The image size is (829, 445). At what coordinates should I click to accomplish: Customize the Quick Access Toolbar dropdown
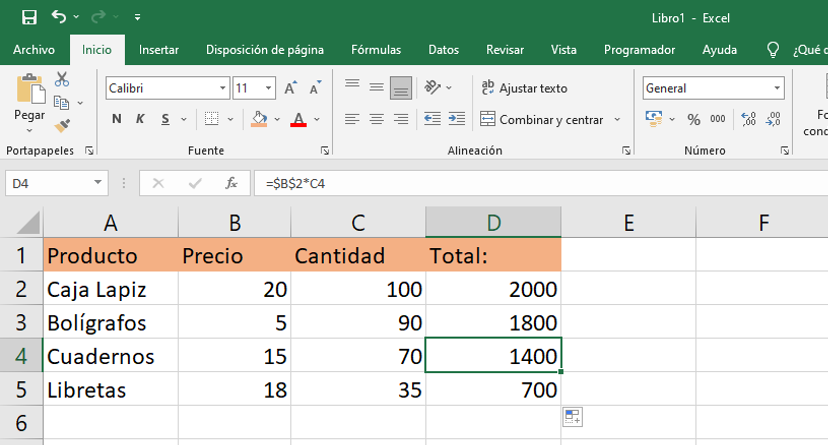(x=137, y=17)
